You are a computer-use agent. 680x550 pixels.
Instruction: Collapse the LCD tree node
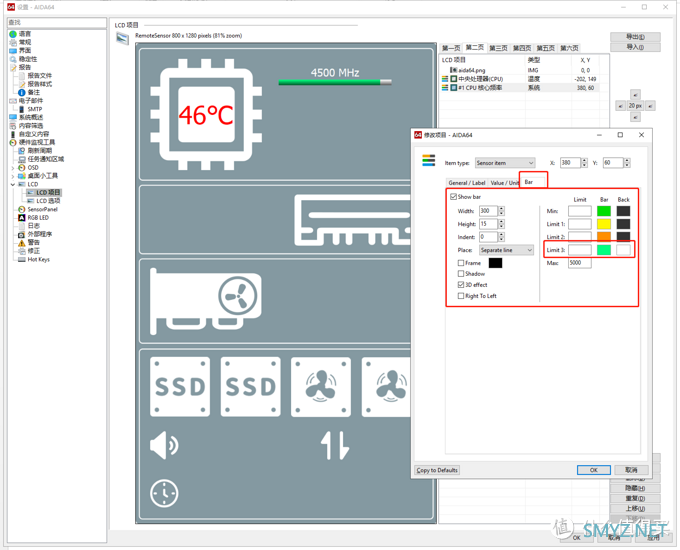point(13,184)
